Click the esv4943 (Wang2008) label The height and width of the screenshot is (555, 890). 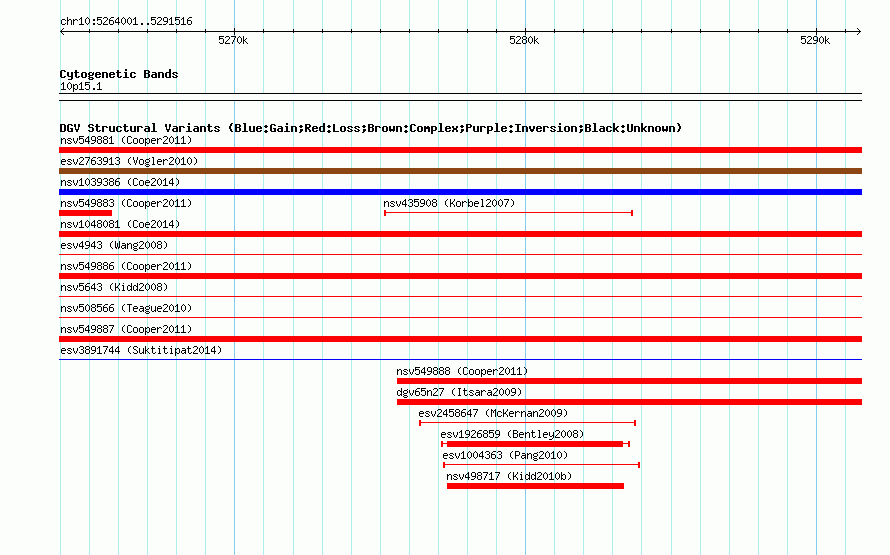point(114,245)
